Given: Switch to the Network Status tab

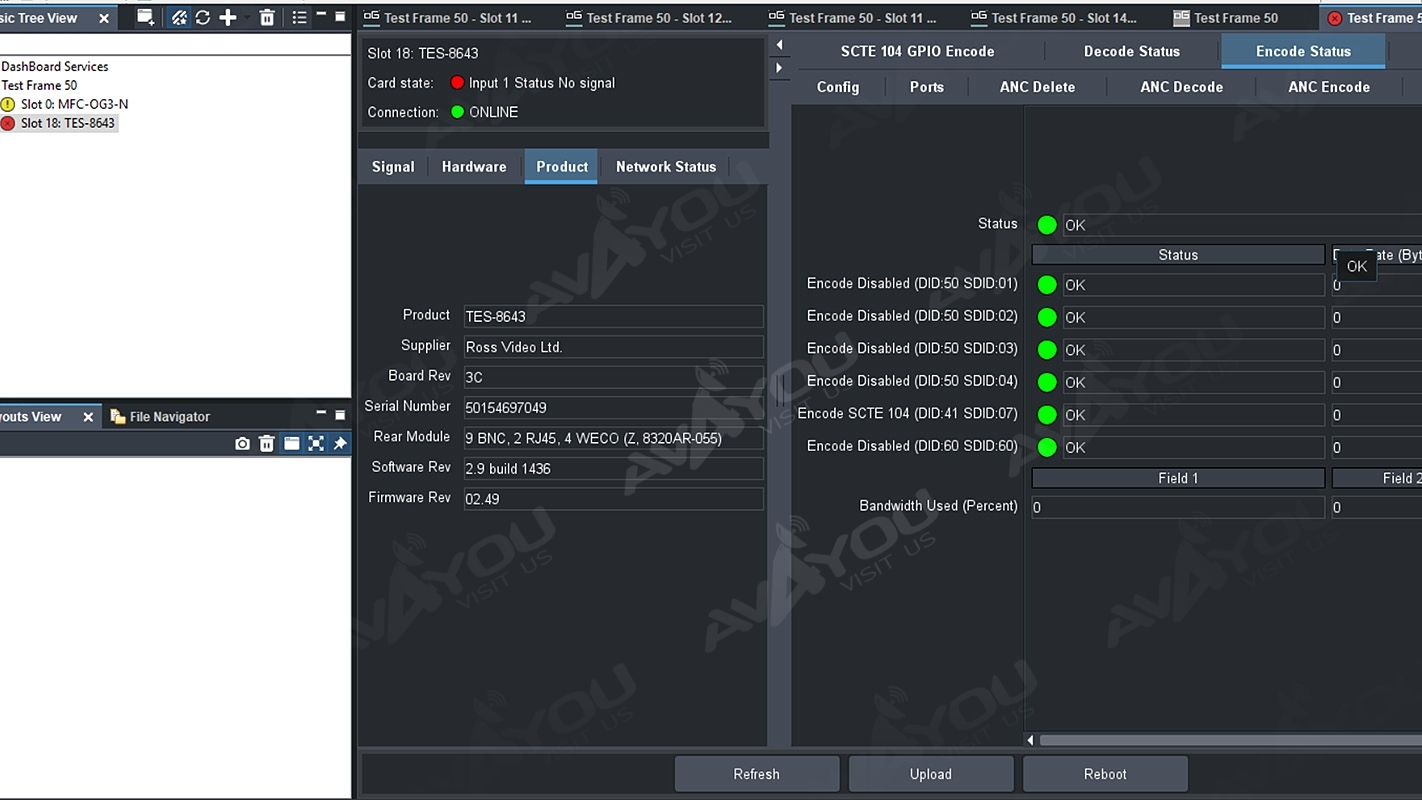Looking at the screenshot, I should (x=666, y=167).
